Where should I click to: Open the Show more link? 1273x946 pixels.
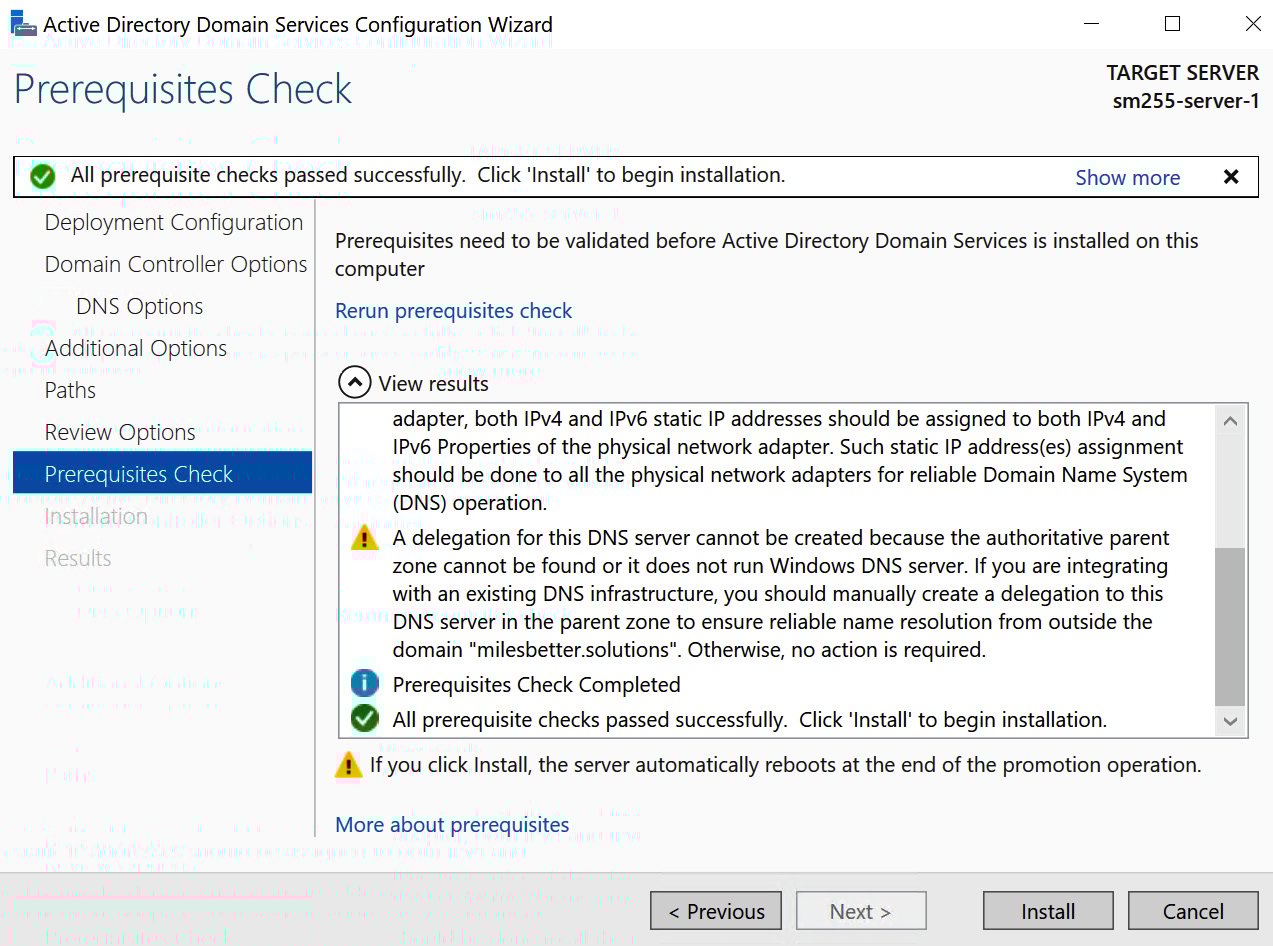(x=1127, y=178)
